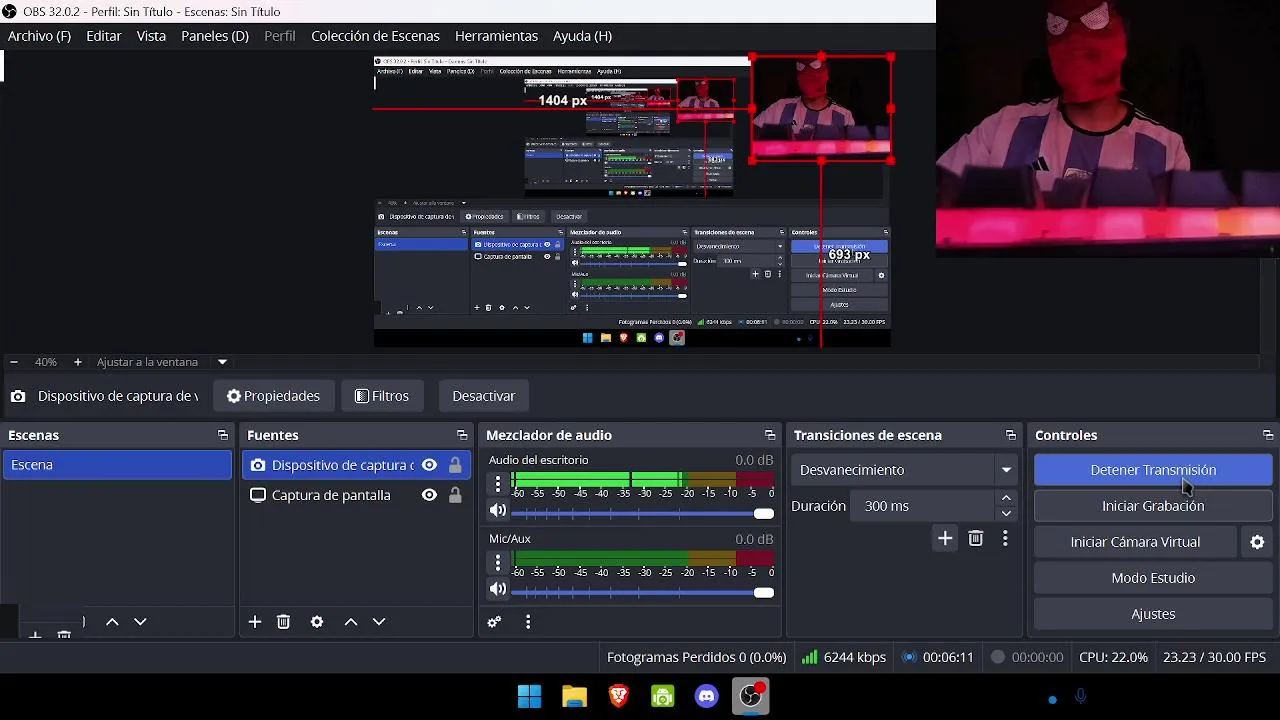Open transition properties three dots
This screenshot has width=1280, height=720.
click(x=1005, y=539)
